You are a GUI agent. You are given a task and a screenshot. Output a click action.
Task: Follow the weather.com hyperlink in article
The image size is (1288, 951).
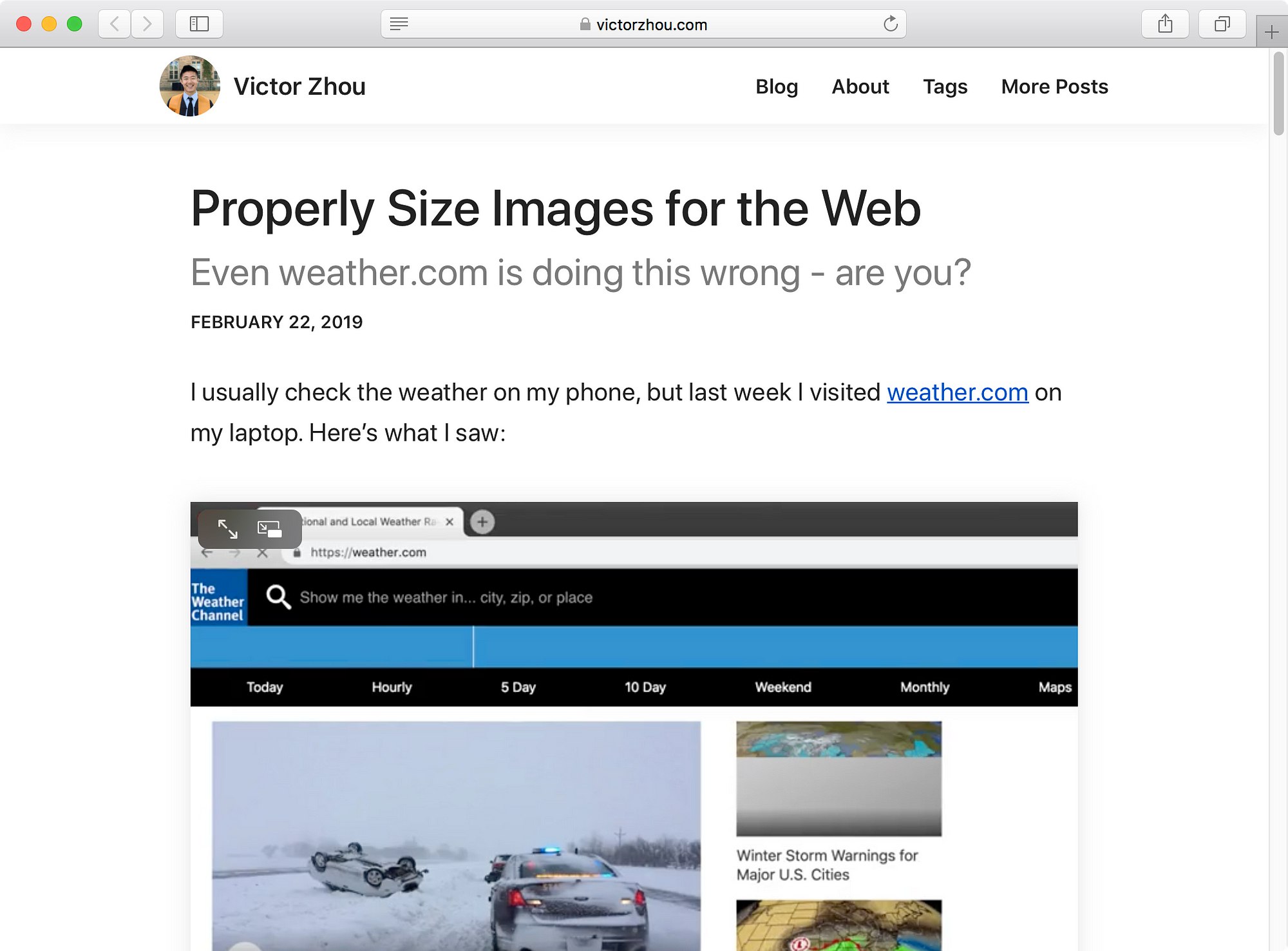pos(958,392)
